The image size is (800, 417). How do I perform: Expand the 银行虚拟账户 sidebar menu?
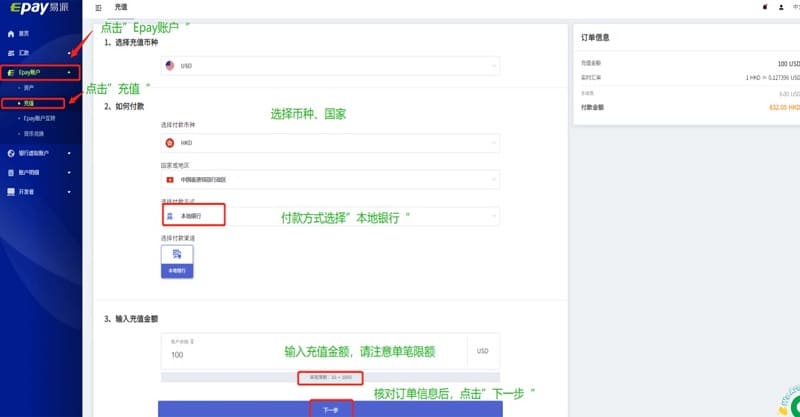click(40, 153)
